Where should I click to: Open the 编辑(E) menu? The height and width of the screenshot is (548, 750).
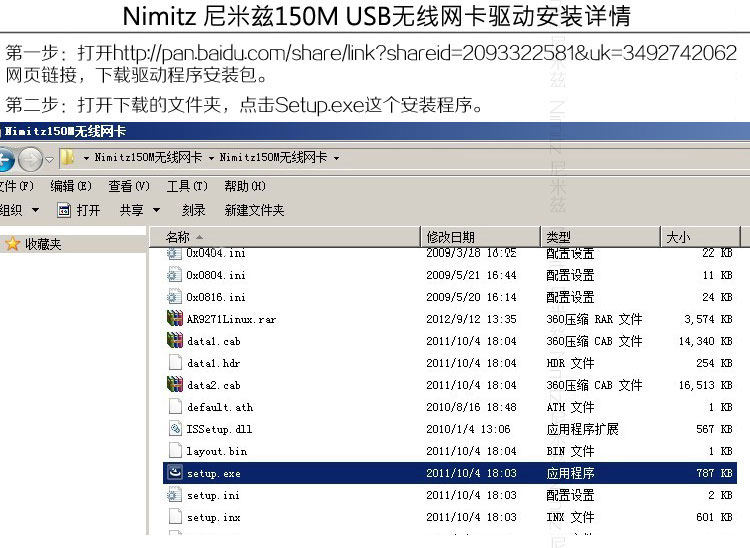click(71, 186)
